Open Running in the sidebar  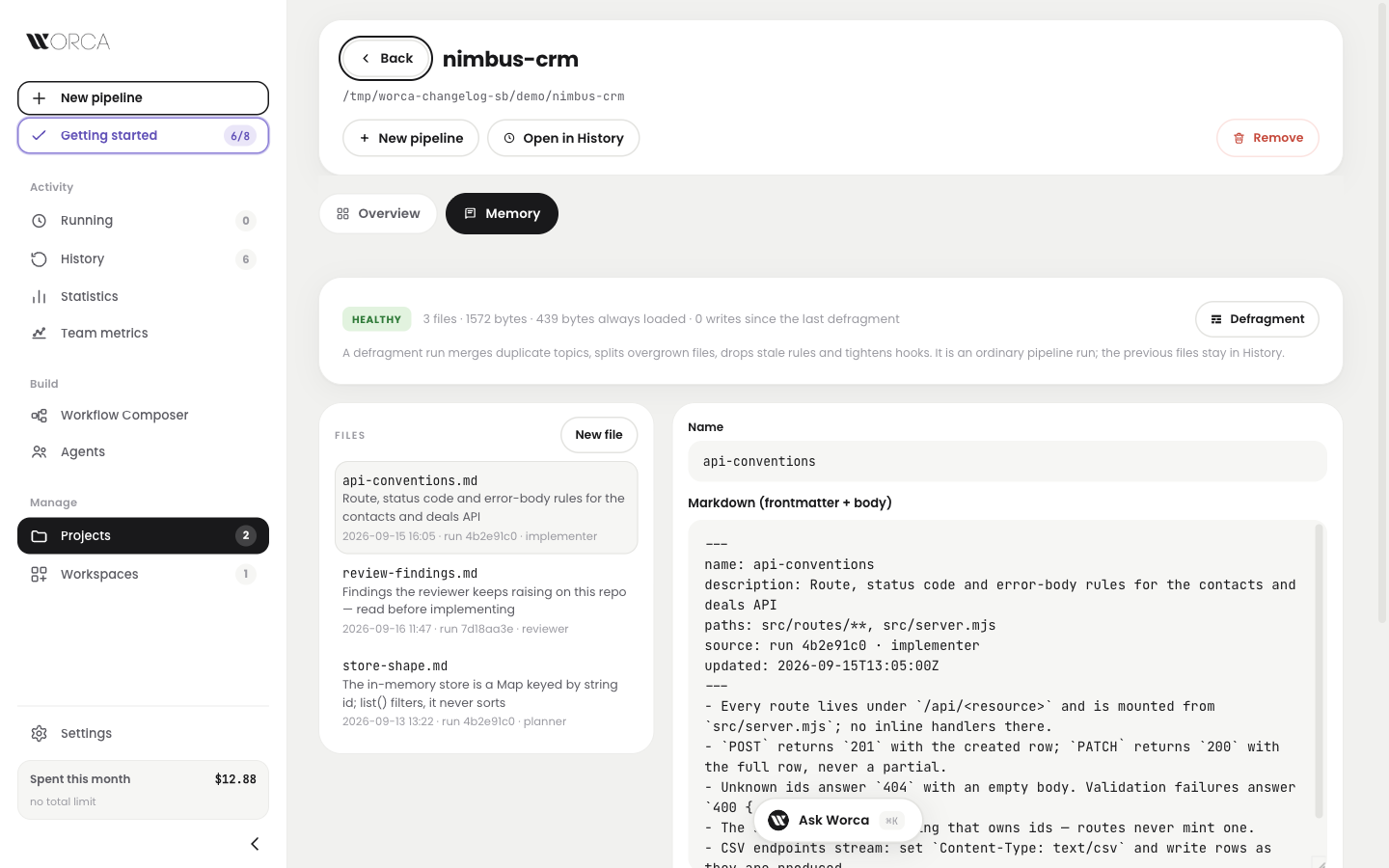(x=143, y=221)
